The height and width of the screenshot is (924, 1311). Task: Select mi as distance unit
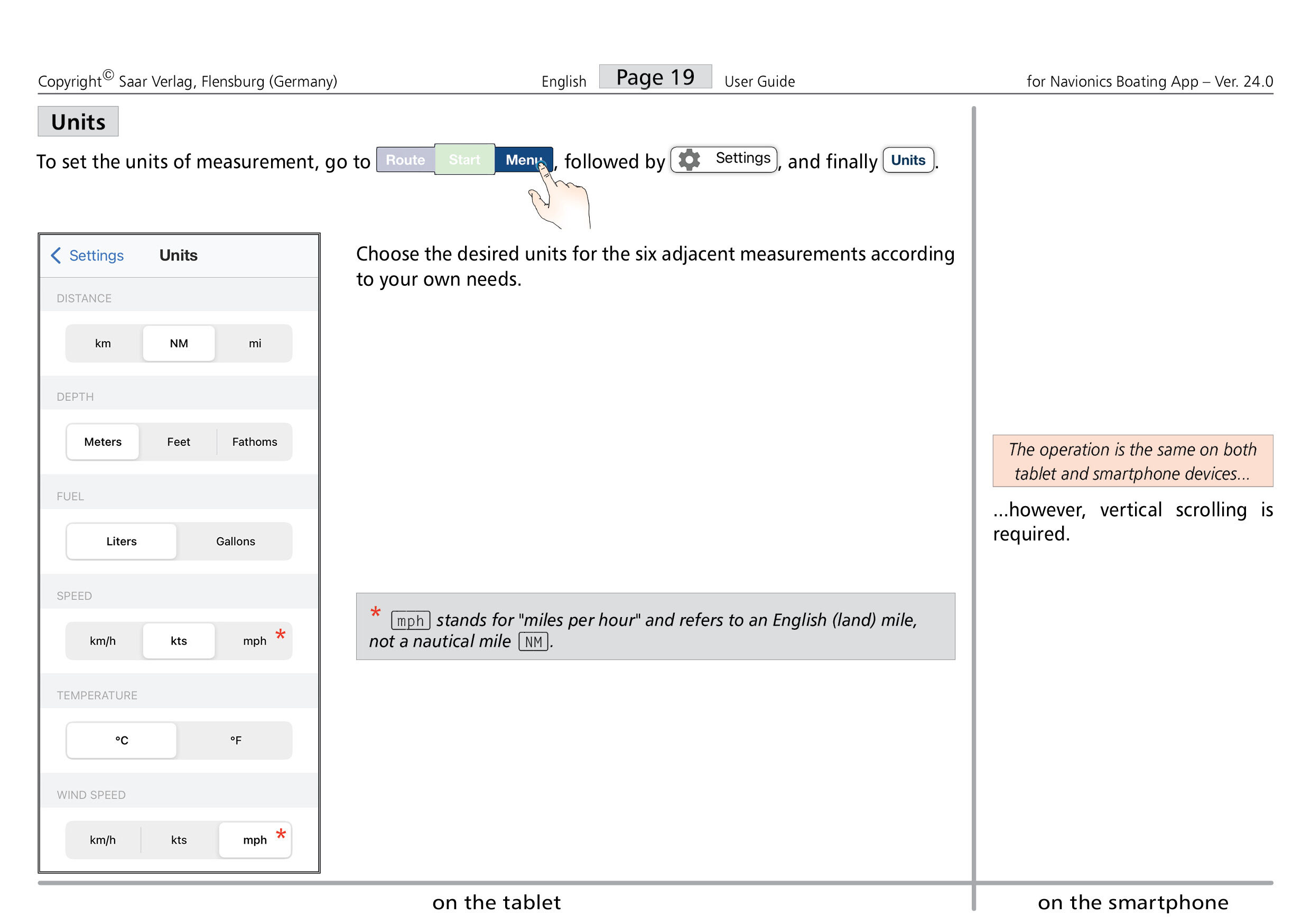pos(255,343)
